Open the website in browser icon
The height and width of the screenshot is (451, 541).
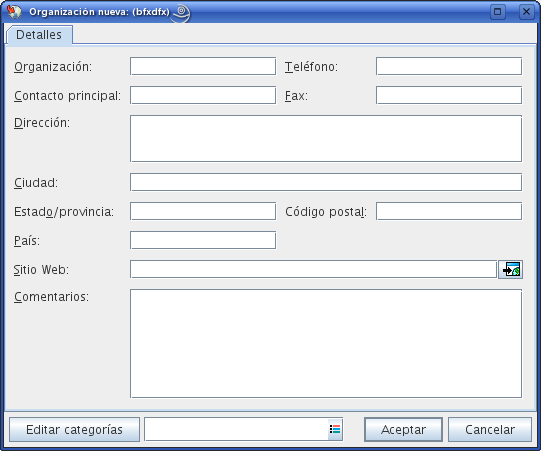coord(510,269)
